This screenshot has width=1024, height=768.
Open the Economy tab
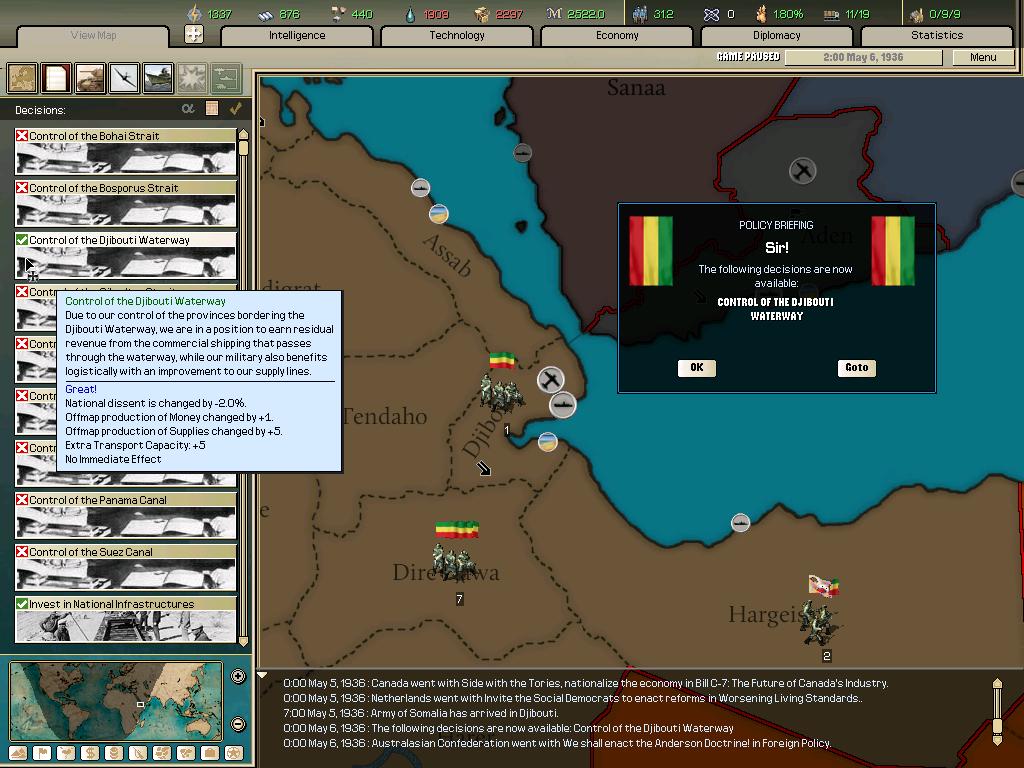617,35
